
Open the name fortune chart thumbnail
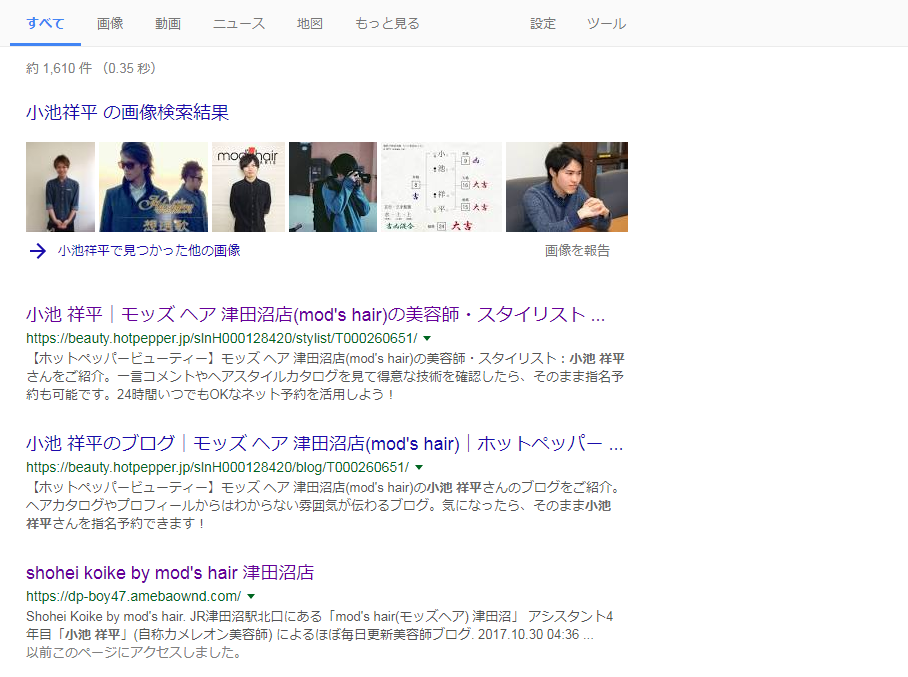pyautogui.click(x=441, y=187)
